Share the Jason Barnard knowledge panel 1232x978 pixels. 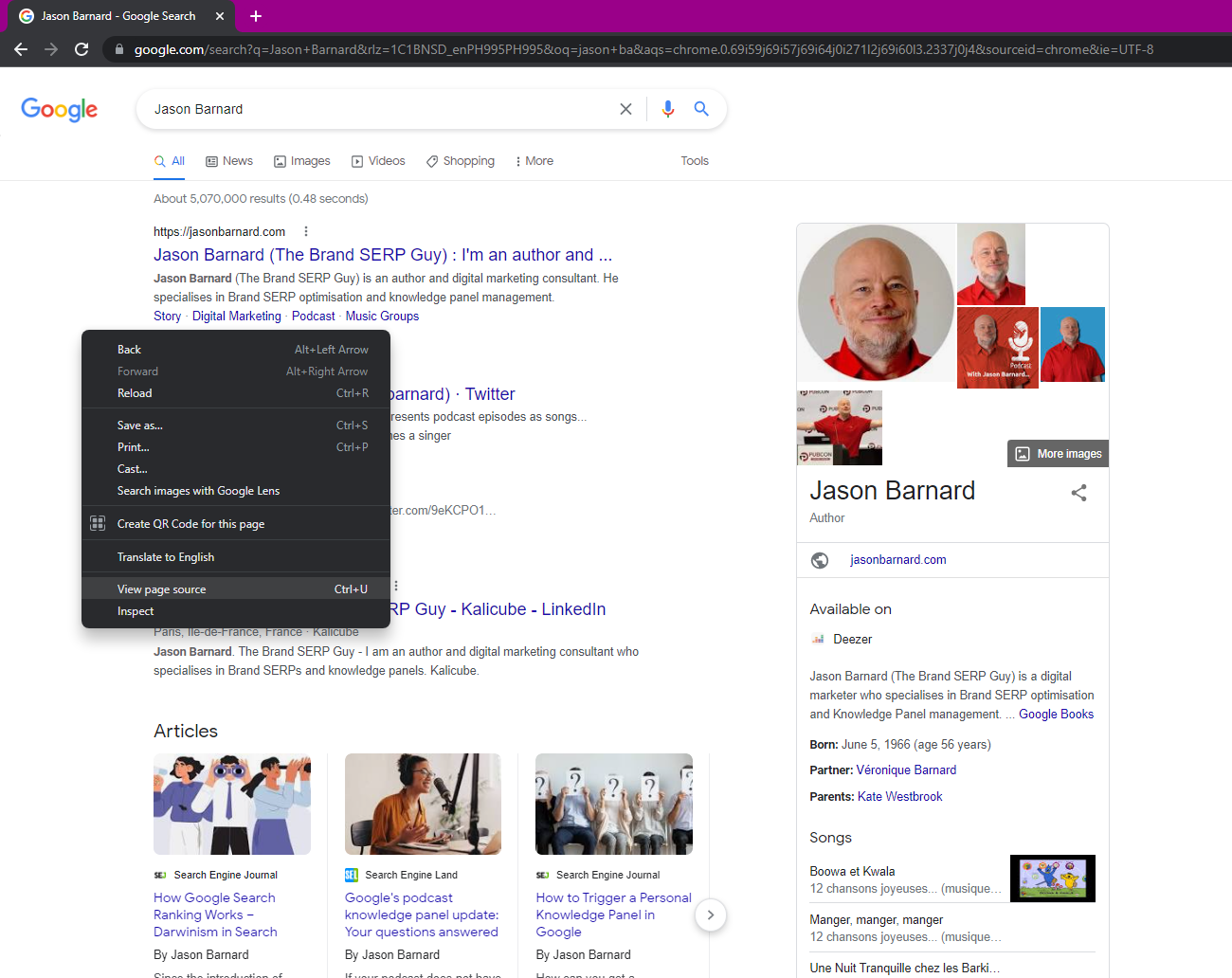point(1078,493)
